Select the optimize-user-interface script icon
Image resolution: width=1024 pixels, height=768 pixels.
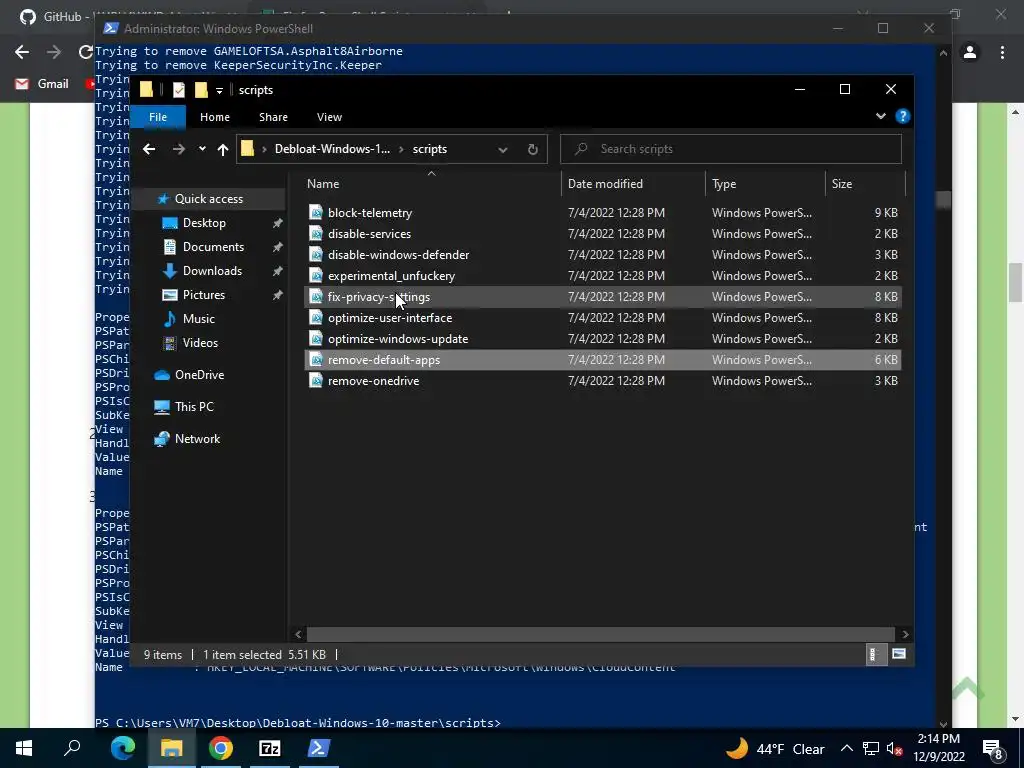(x=316, y=317)
